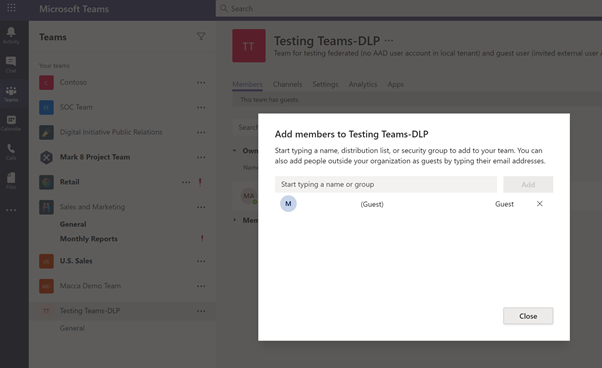Open the Files icon in sidebar
602x368 pixels.
click(x=11, y=178)
